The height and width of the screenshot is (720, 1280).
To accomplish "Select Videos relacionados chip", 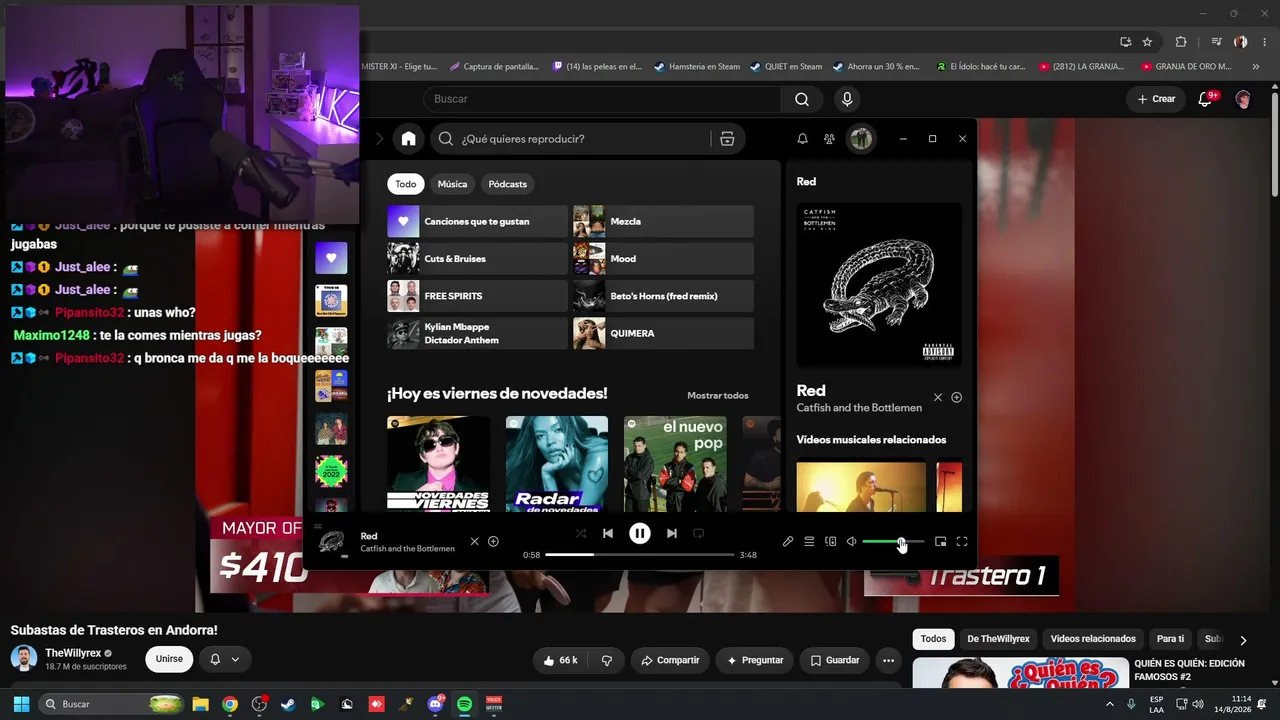I will [1093, 639].
